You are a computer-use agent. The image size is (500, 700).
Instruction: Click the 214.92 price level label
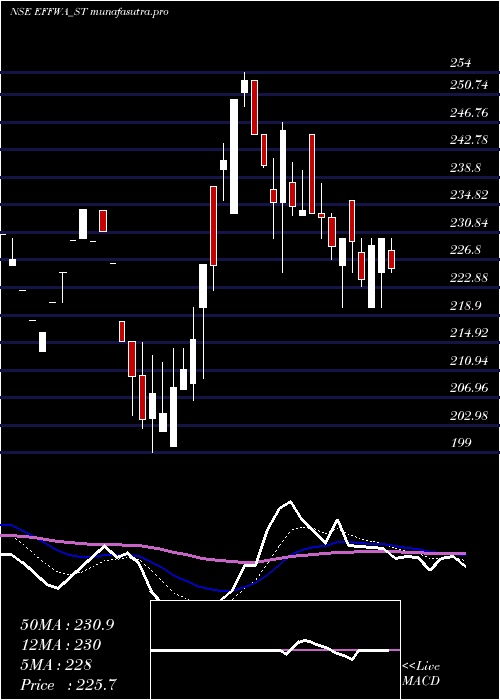(x=468, y=333)
